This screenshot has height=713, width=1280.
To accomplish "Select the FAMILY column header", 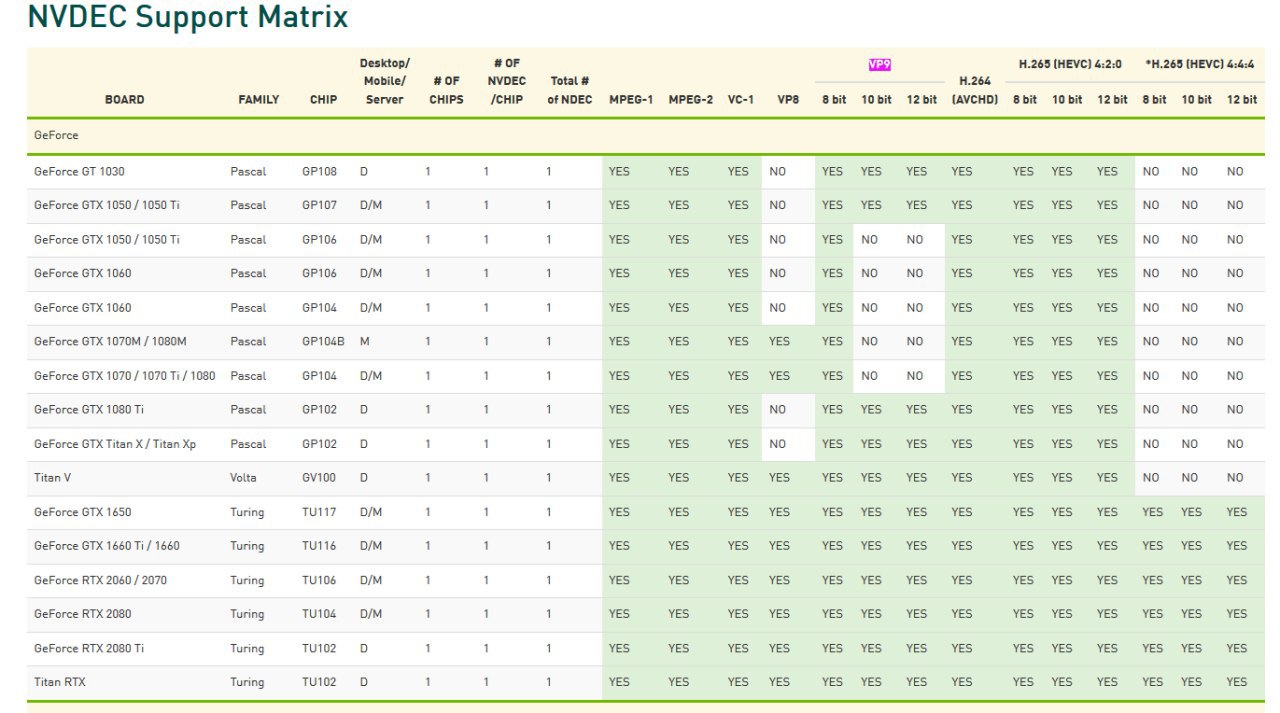I will click(x=258, y=99).
